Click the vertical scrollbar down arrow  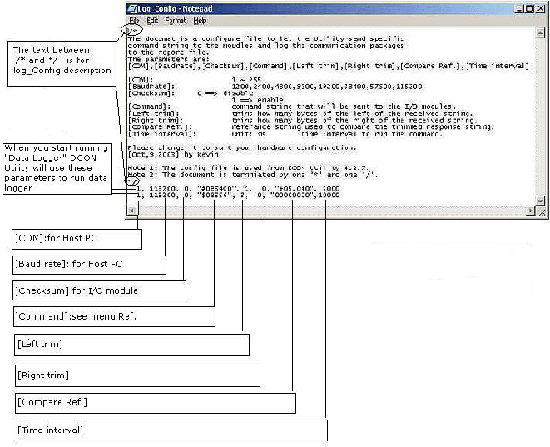click(x=541, y=200)
